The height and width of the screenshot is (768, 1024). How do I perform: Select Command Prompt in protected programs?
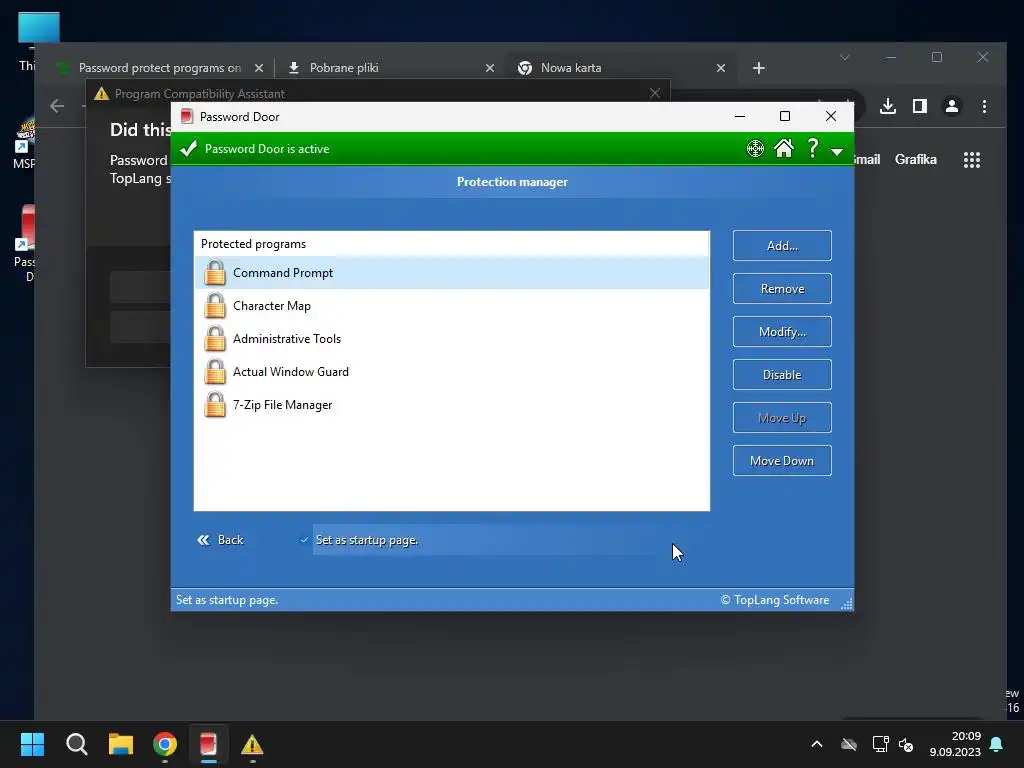pos(451,273)
